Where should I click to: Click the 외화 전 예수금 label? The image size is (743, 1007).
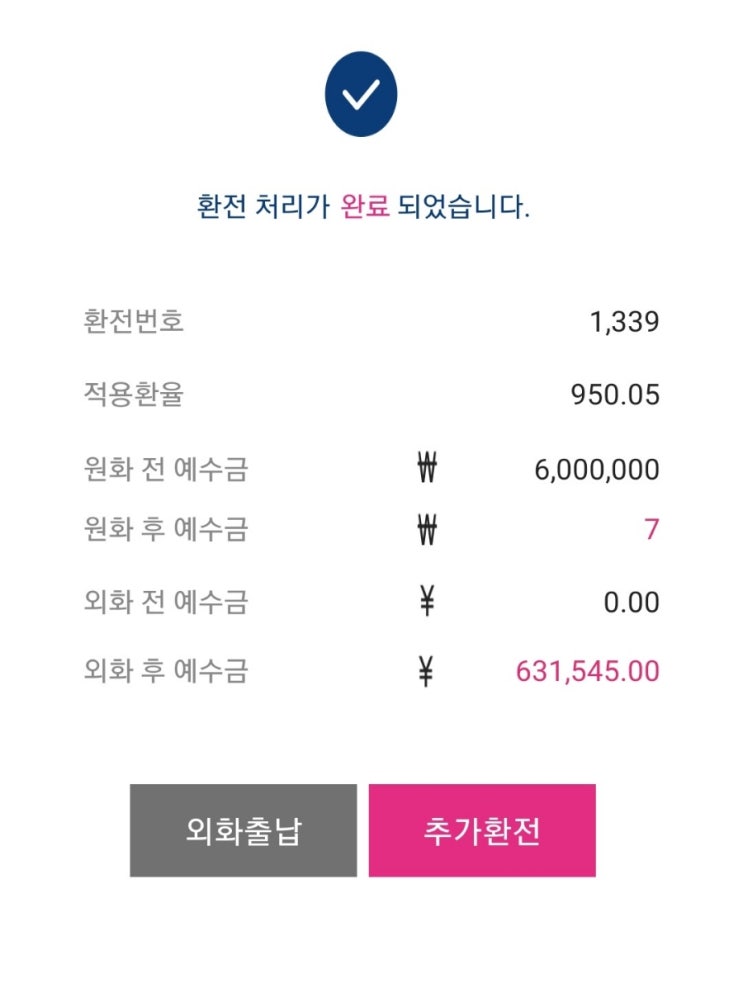click(x=166, y=602)
